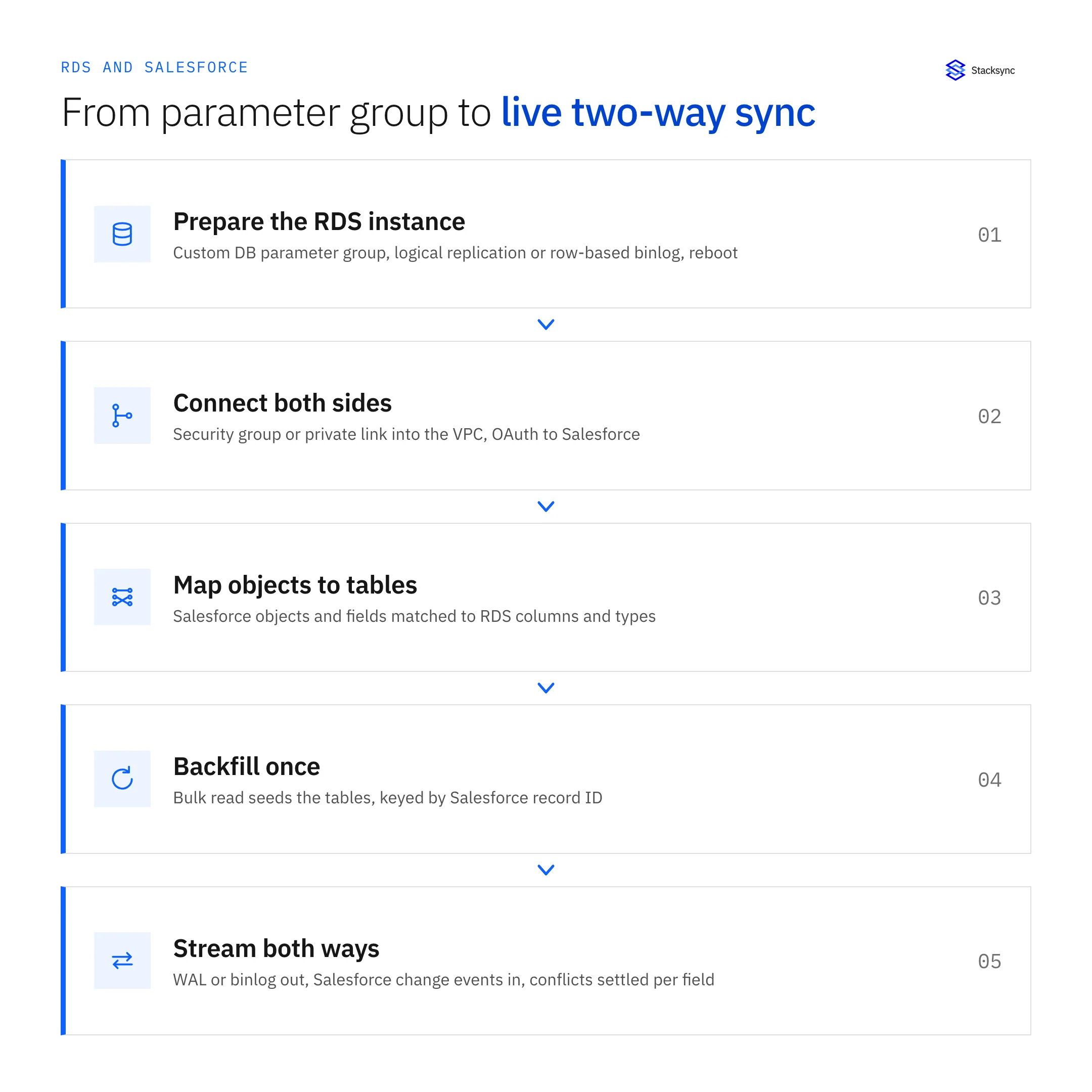Screen dimensions: 1092x1092
Task: Click the step number 03
Action: (990, 598)
